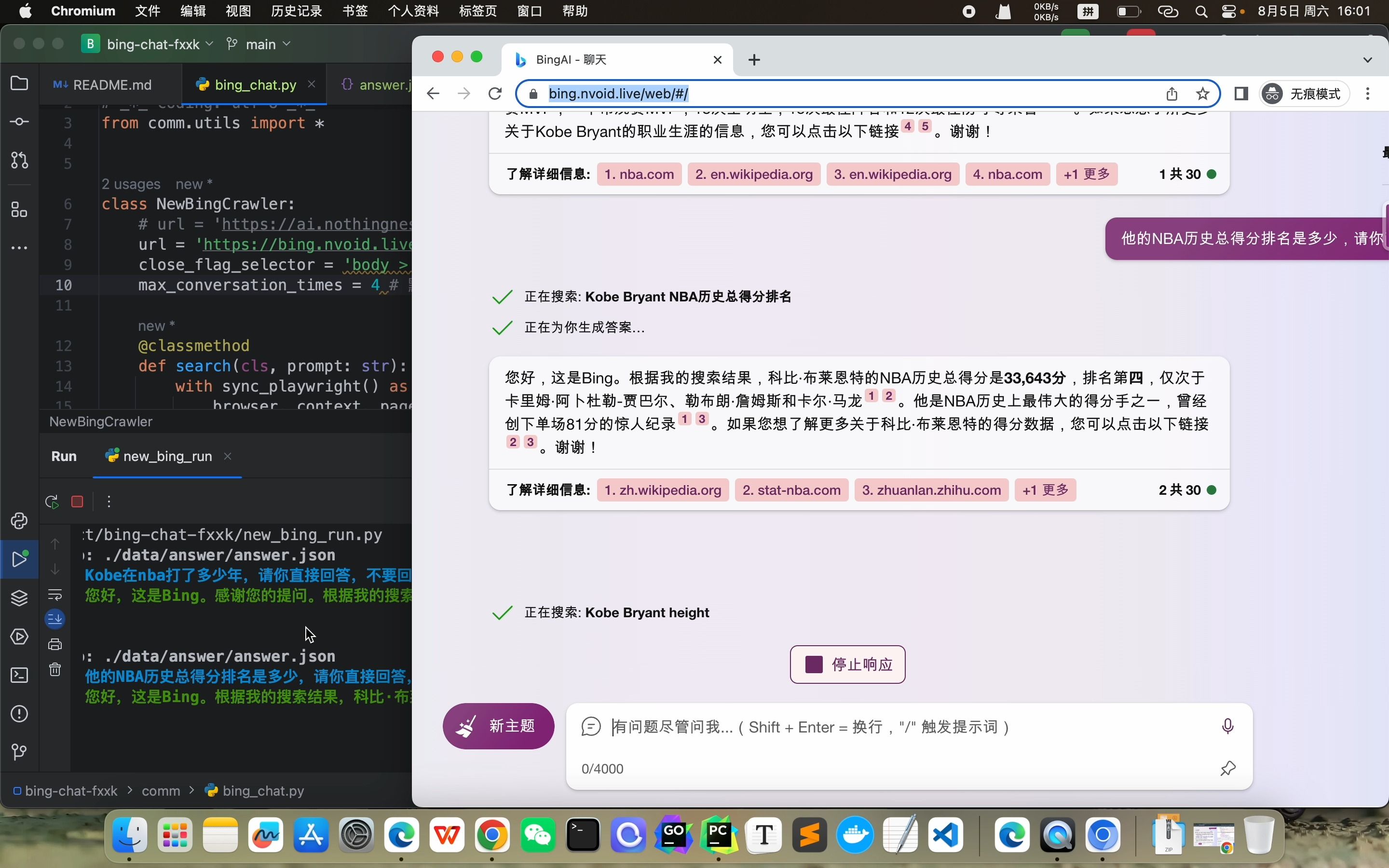Open the Git tool window icon at sidebar bottom
The image size is (1389, 868).
(x=19, y=751)
